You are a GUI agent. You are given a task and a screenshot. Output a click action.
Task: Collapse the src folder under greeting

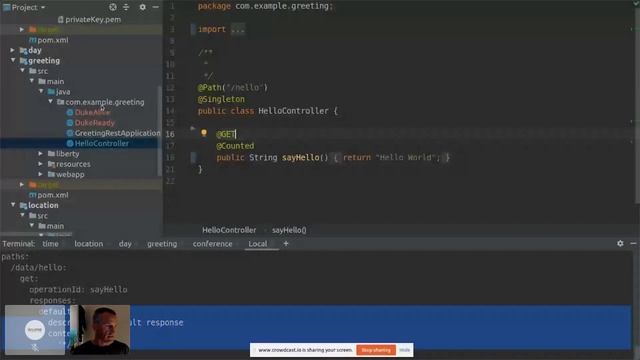(22, 71)
